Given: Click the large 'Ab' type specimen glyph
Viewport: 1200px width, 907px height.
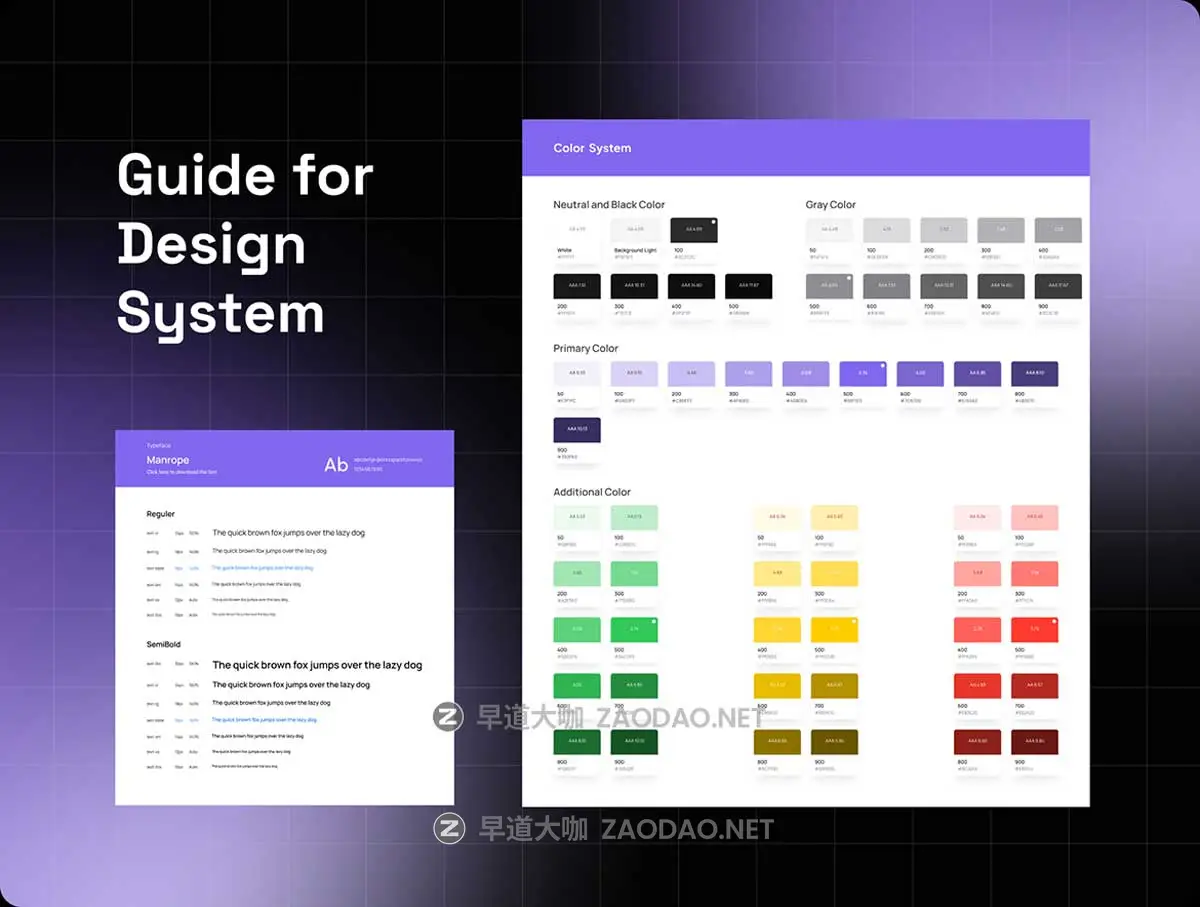Looking at the screenshot, I should [x=336, y=464].
